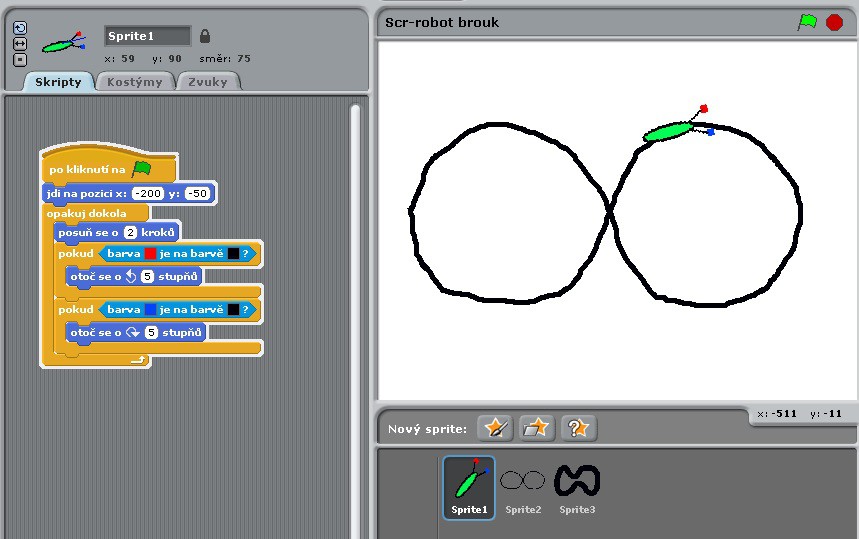The image size is (859, 539).
Task: Click the red color swatch in the first condition
Action: click(150, 254)
